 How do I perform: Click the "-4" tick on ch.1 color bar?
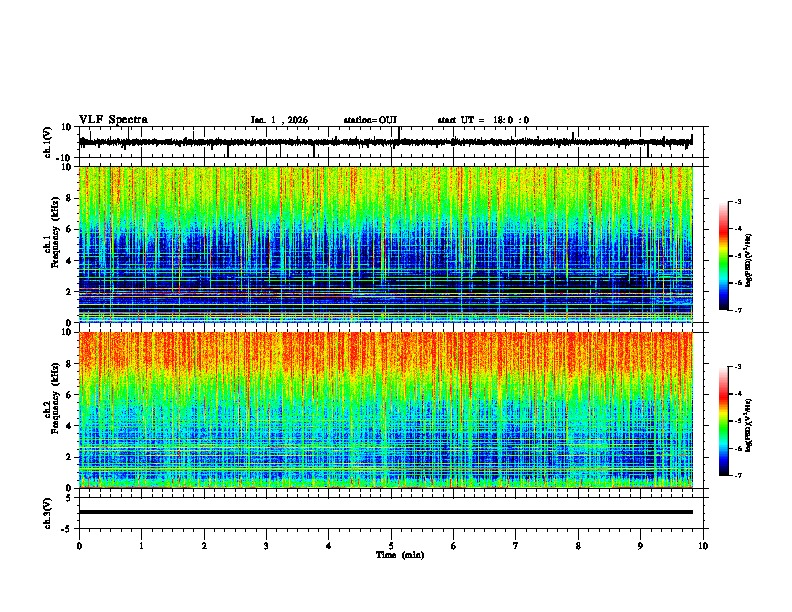click(x=737, y=229)
